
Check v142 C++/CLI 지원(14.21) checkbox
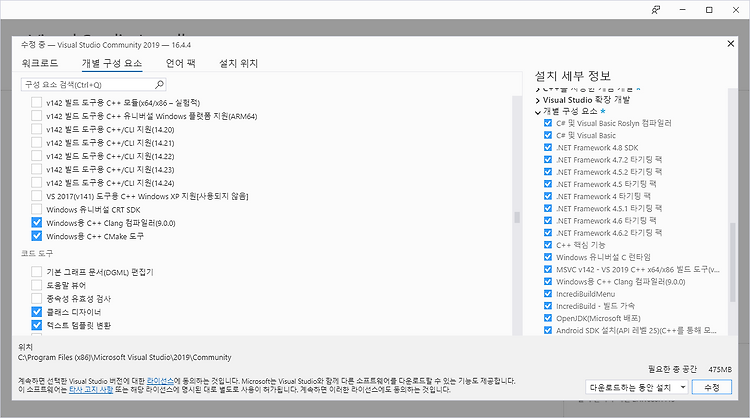[x=36, y=143]
